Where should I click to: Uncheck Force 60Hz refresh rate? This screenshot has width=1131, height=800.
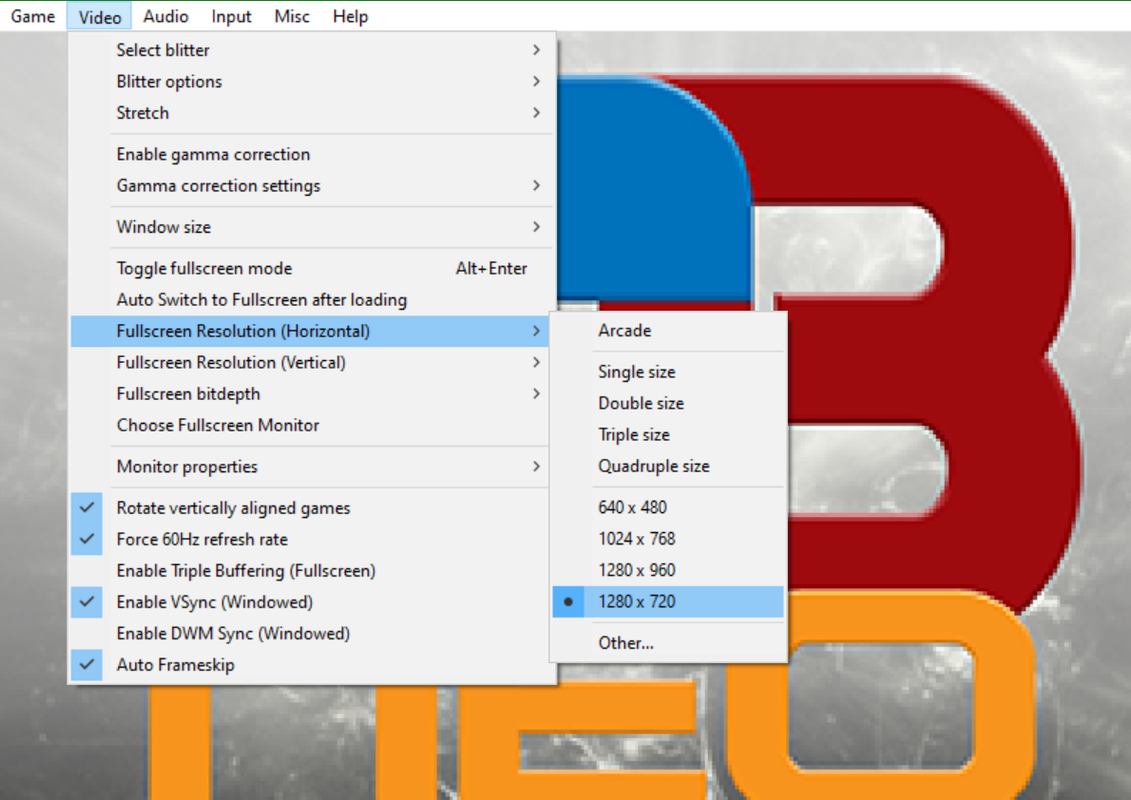312,539
